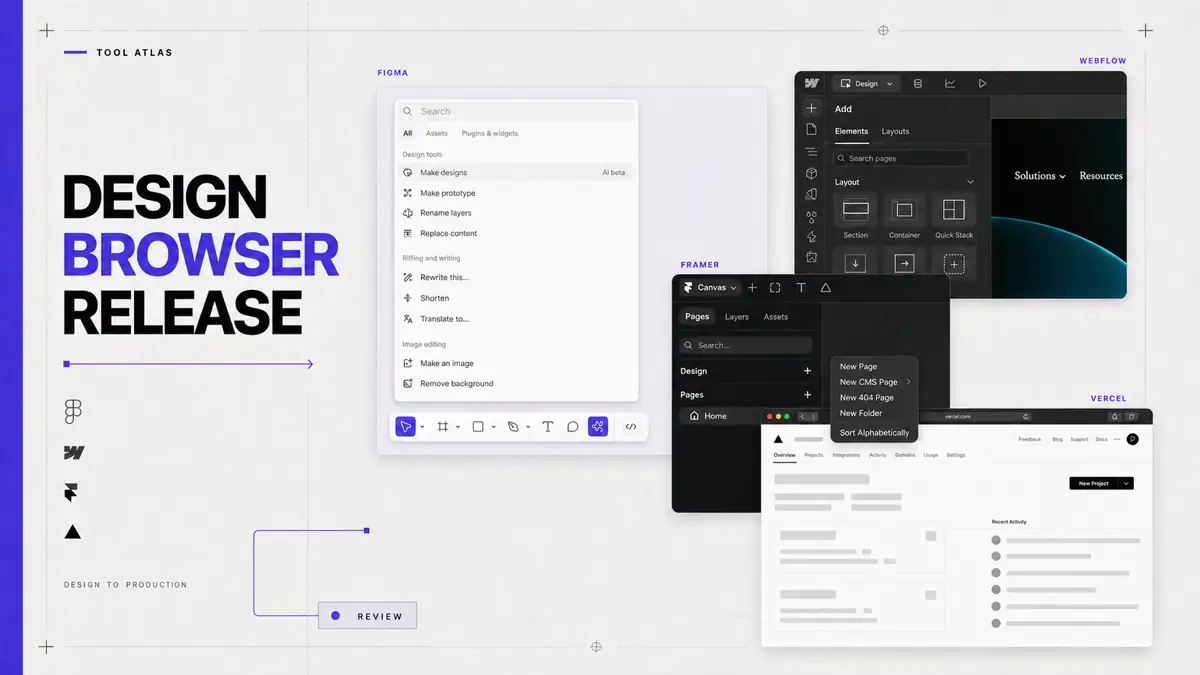The image size is (1200, 675).
Task: Select the Frame layout tool in Framer
Action: tap(775, 288)
